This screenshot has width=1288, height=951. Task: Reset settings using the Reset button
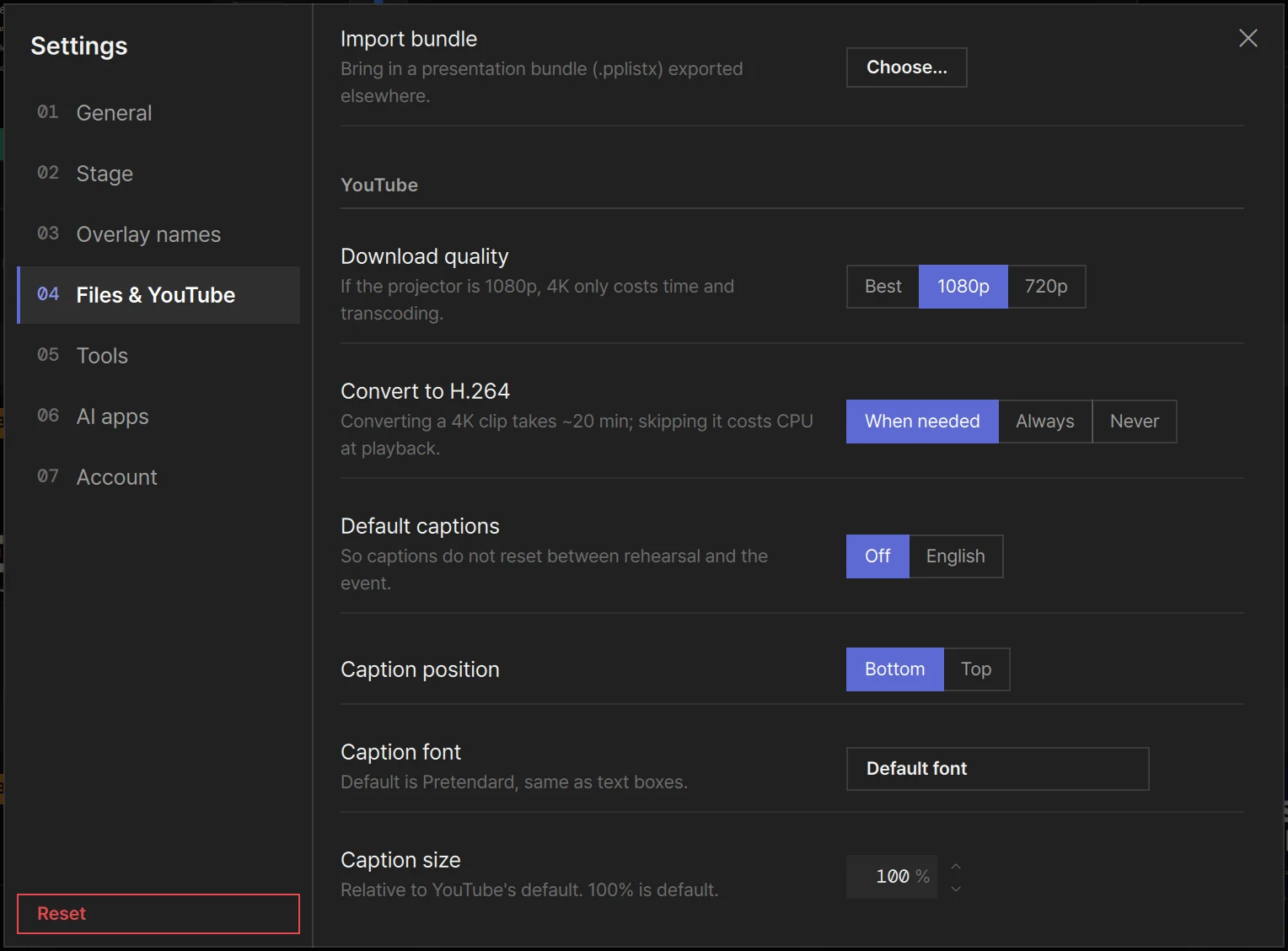click(158, 914)
